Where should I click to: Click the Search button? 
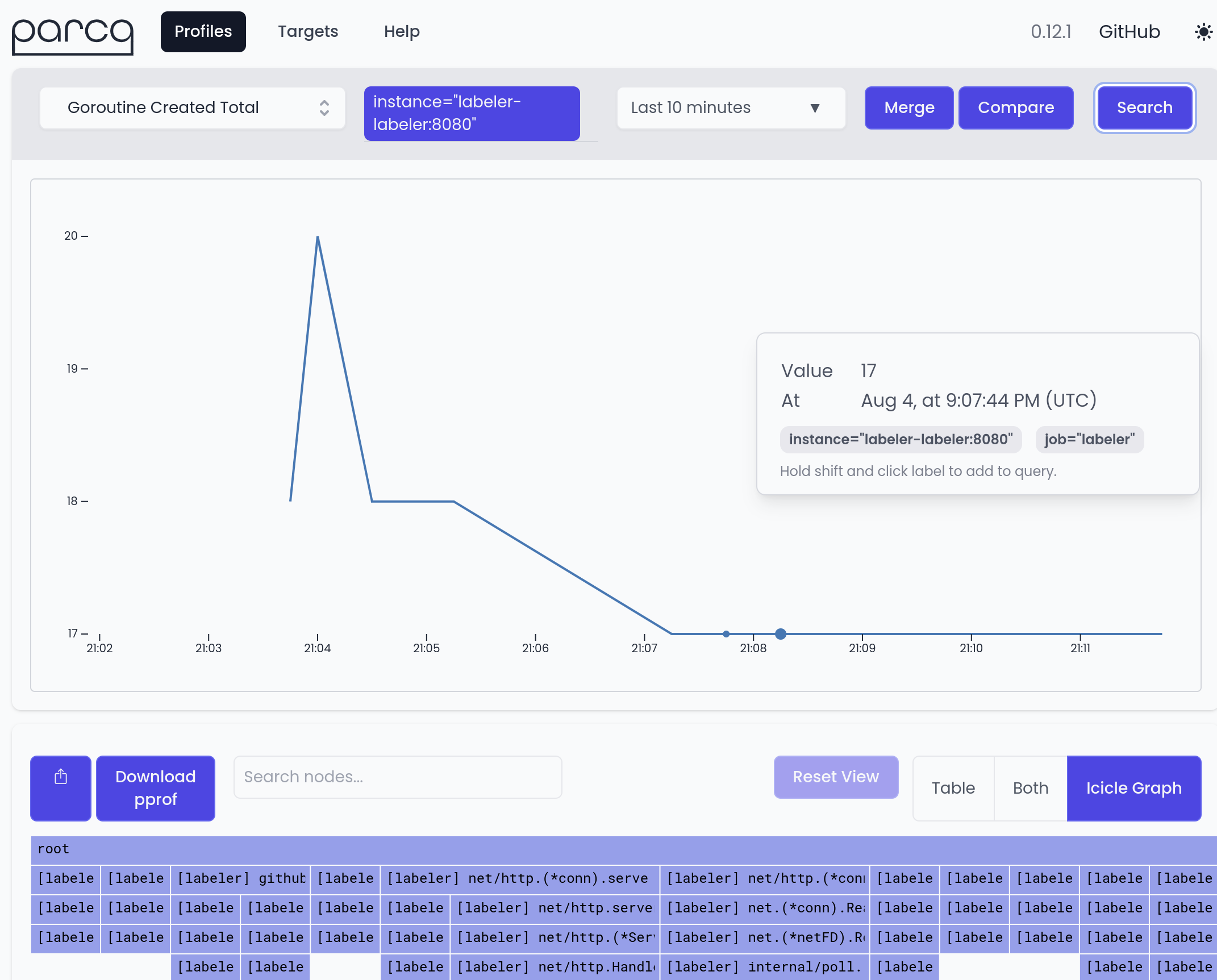(1144, 108)
